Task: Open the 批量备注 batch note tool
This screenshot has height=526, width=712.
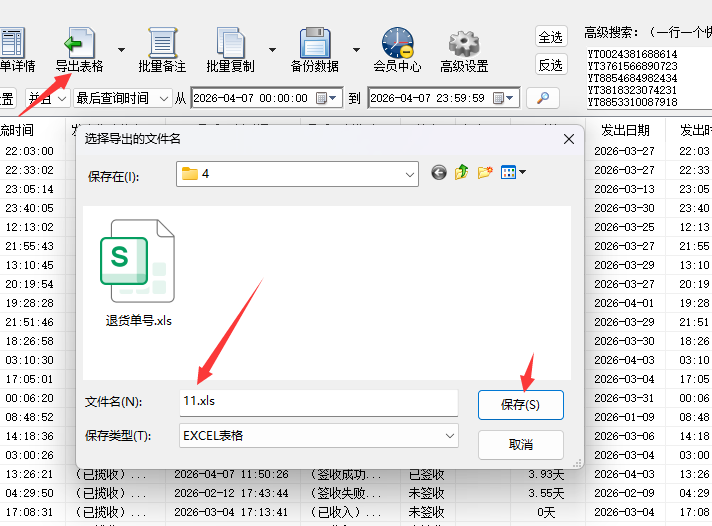Action: 162,48
